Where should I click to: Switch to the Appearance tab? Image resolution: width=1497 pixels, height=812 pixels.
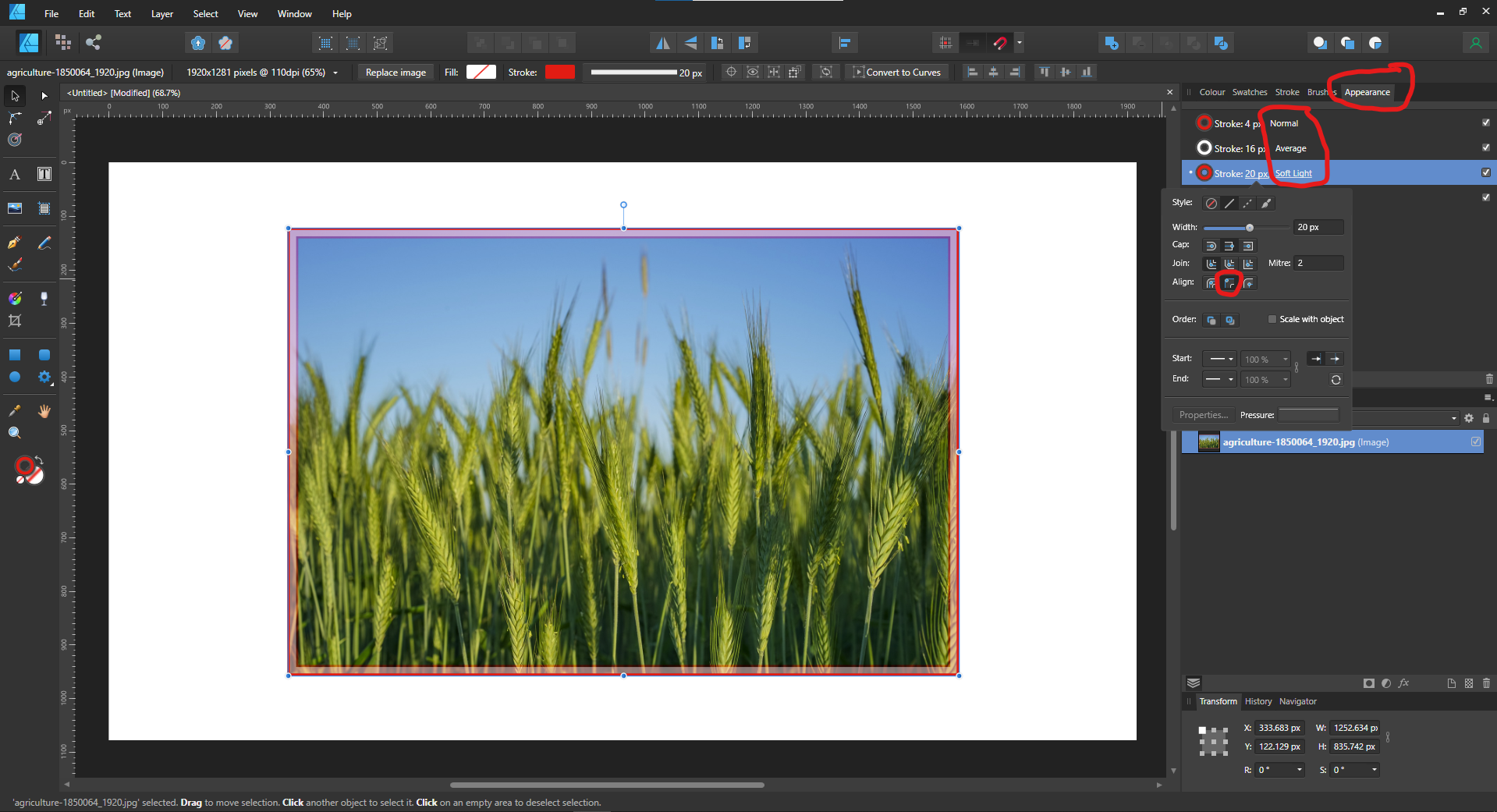[1367, 92]
